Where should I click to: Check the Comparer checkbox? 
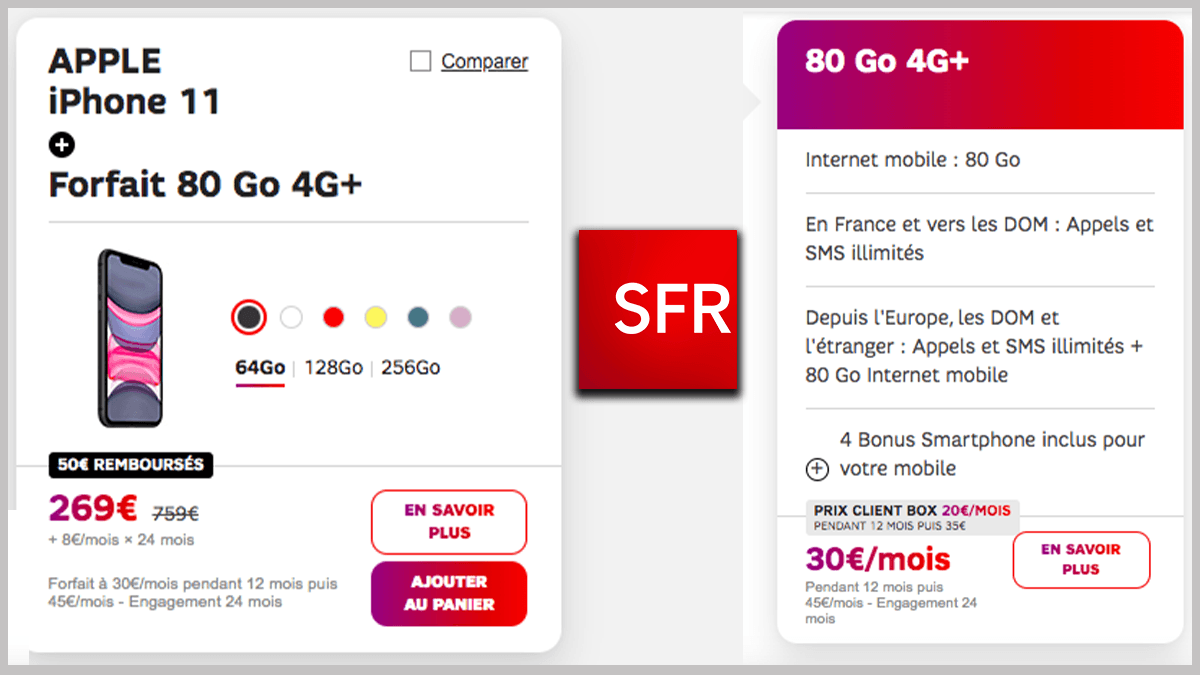pyautogui.click(x=421, y=62)
